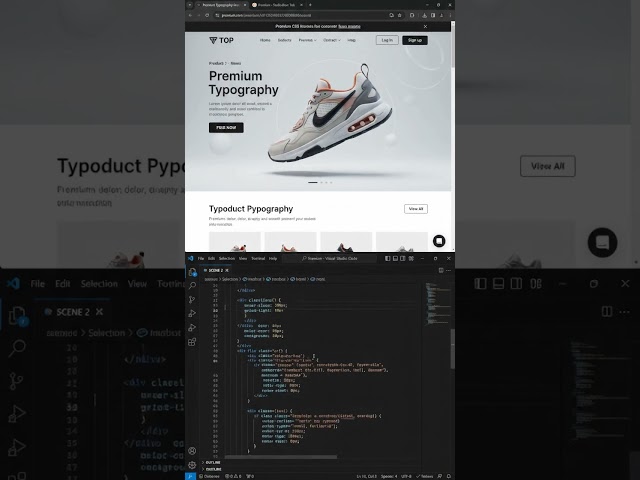Click first product thumbnail in grid
Viewport: 640px width, 480px height.
pyautogui.click(x=235, y=241)
